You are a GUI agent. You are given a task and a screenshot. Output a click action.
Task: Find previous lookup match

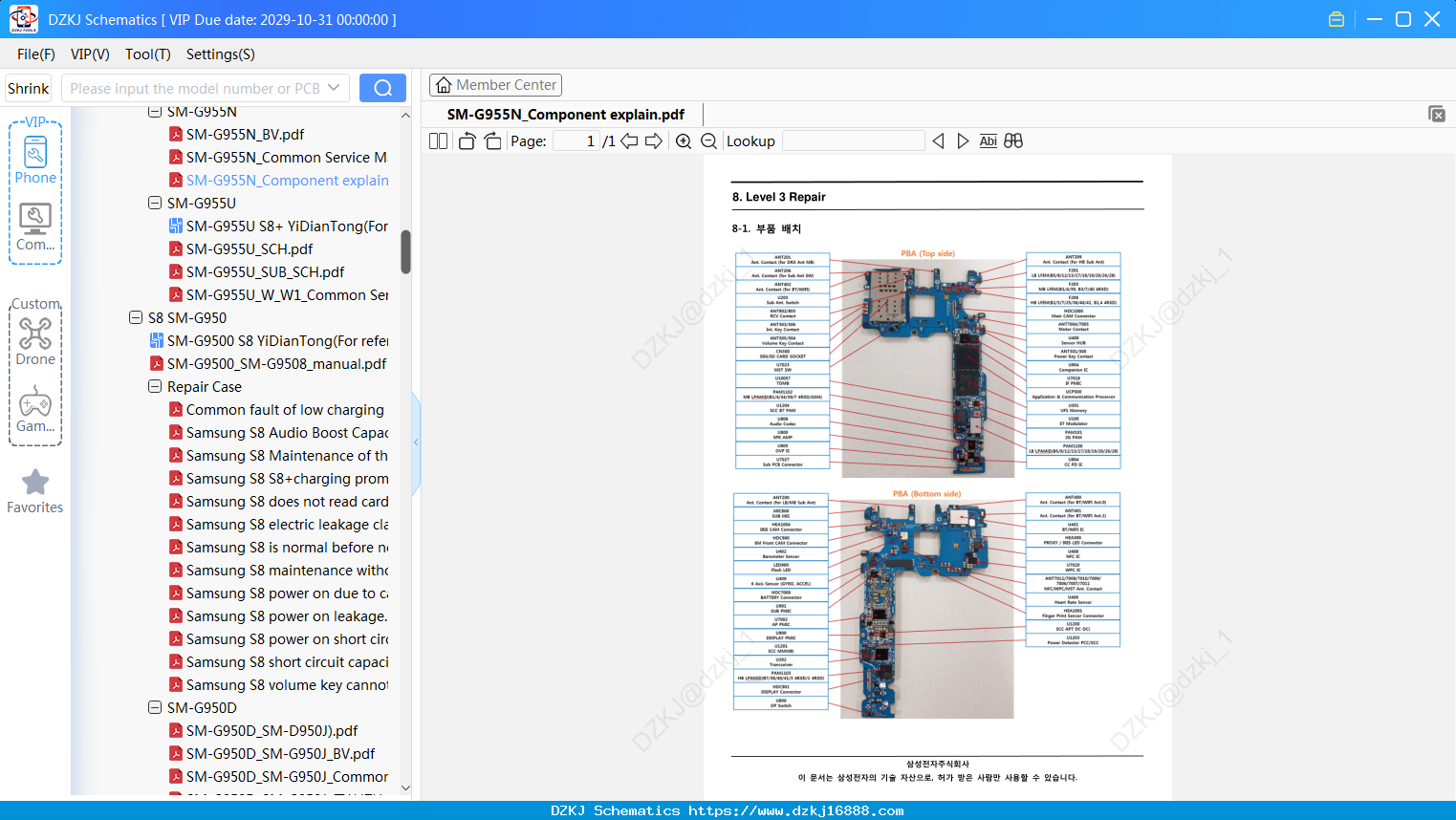(x=938, y=141)
